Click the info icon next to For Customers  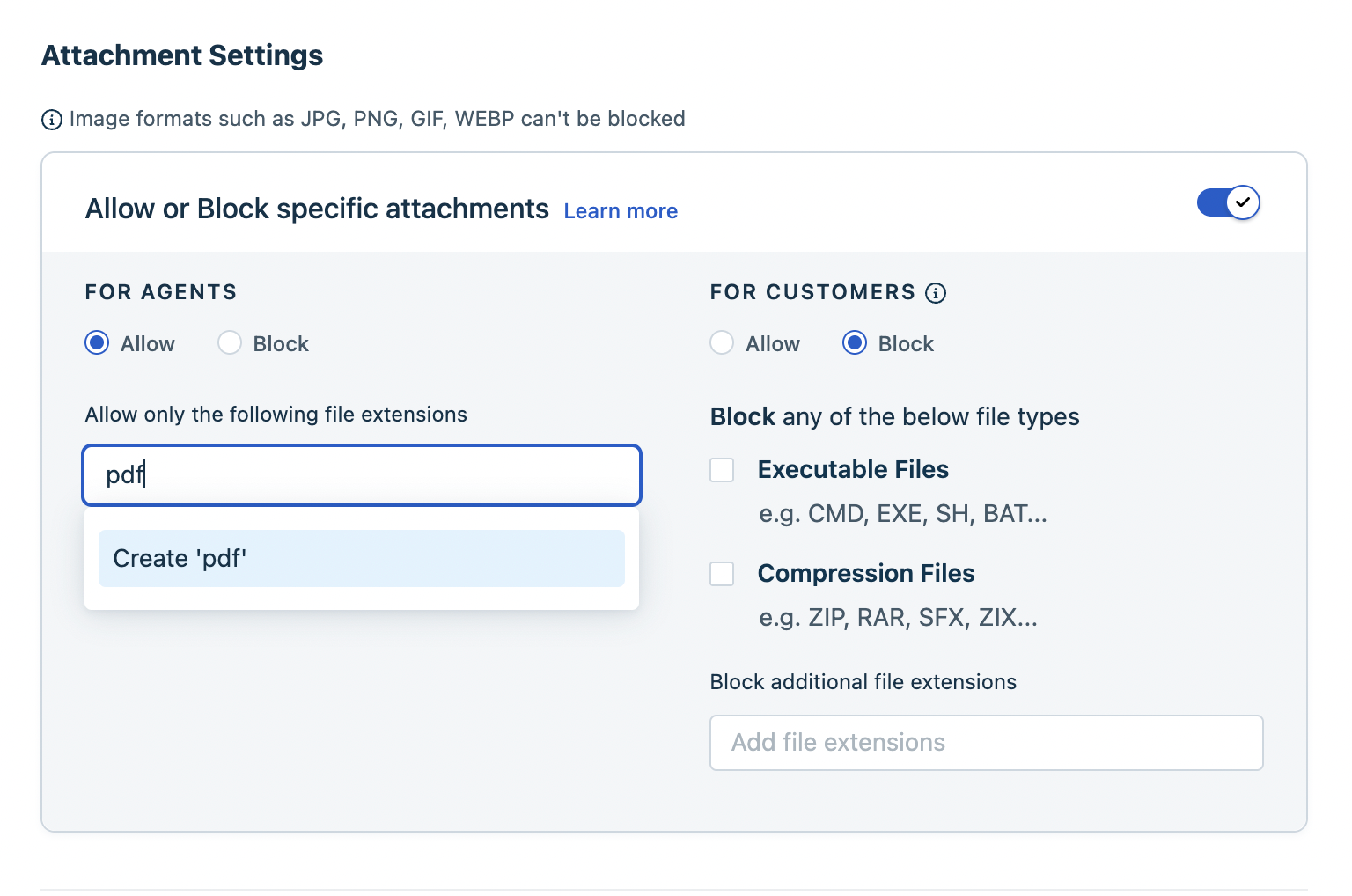point(936,293)
